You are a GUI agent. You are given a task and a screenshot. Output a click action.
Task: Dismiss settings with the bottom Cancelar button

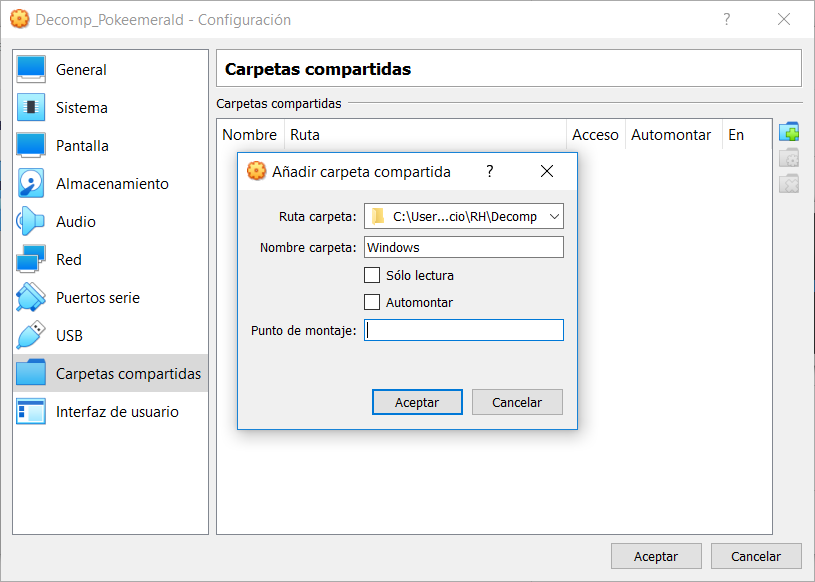click(756, 556)
